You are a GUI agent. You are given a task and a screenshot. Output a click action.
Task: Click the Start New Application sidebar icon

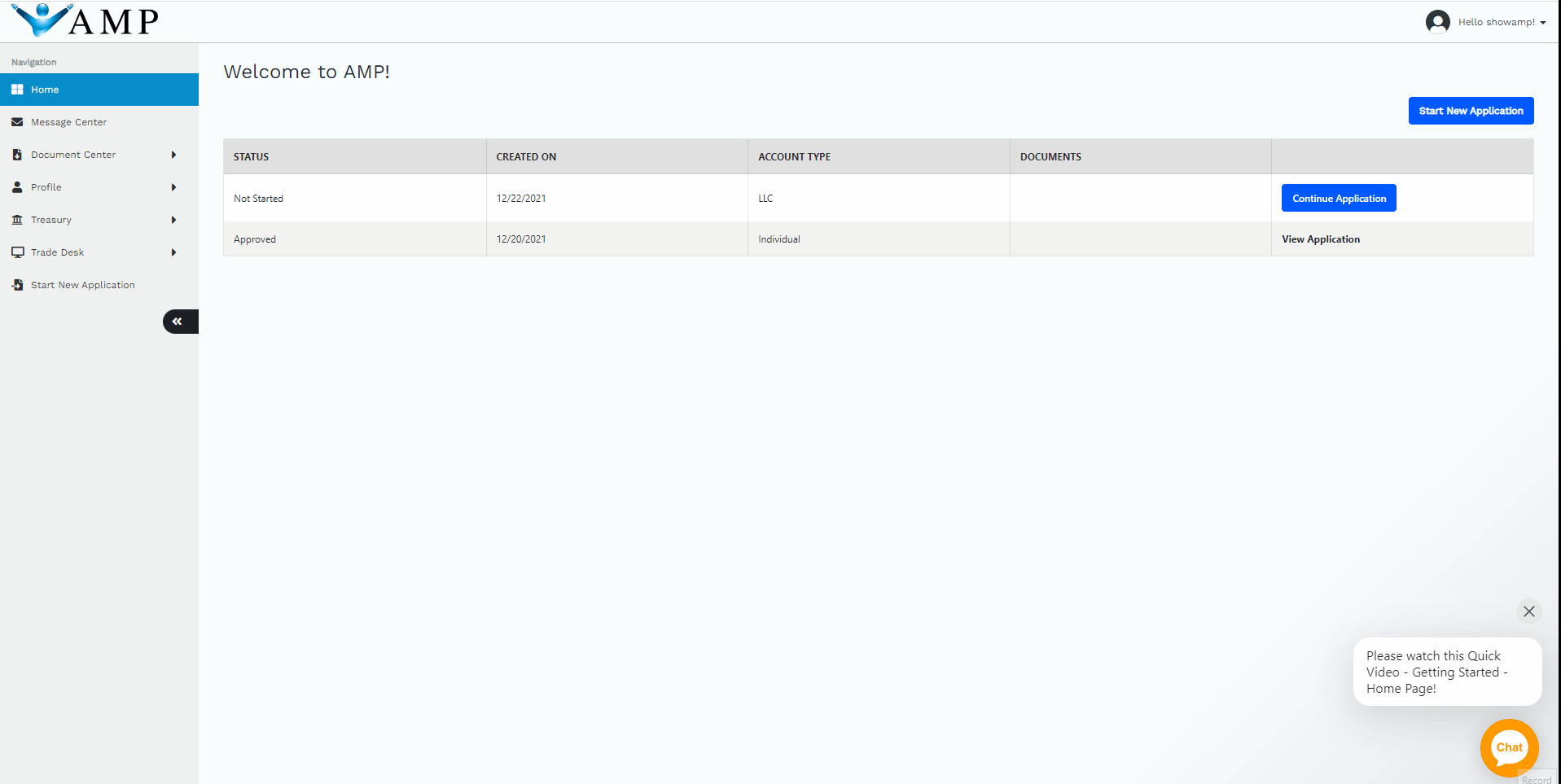[x=17, y=285]
